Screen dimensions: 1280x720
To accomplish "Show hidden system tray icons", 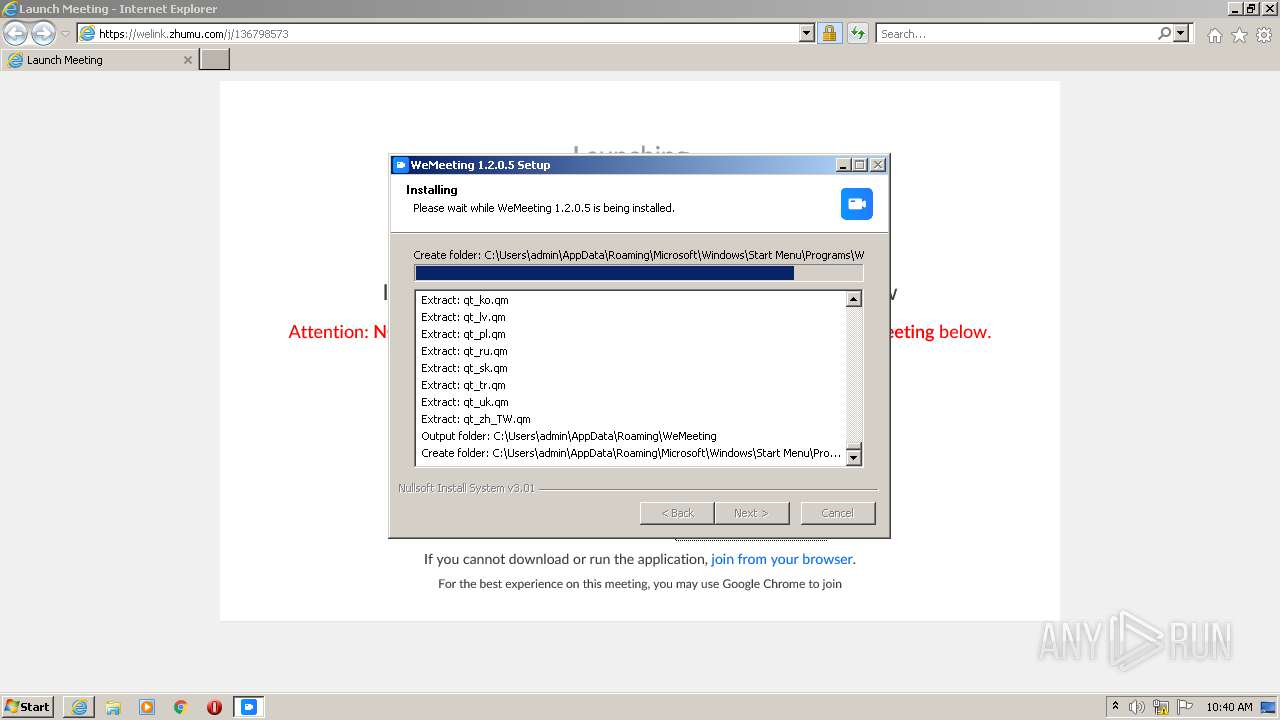I will point(1115,707).
